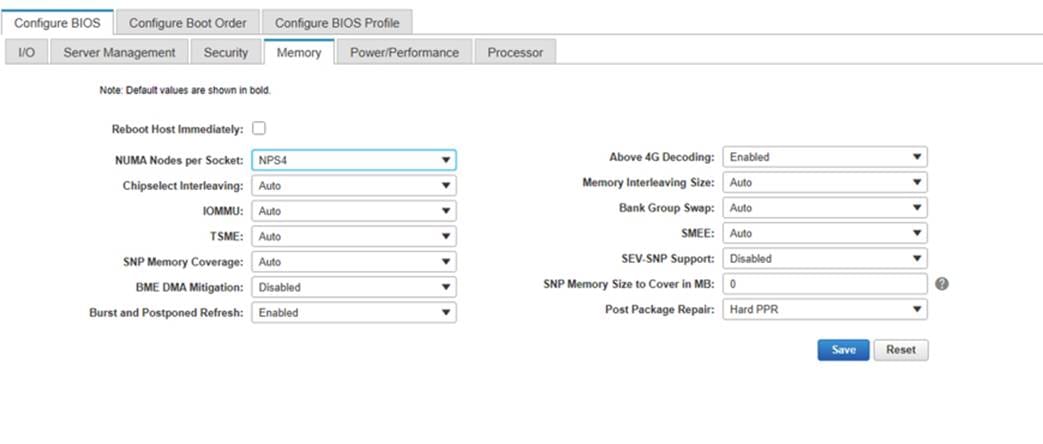Open the Bank Group Swap dropdown
This screenshot has height=444, width=1043.
pos(825,208)
